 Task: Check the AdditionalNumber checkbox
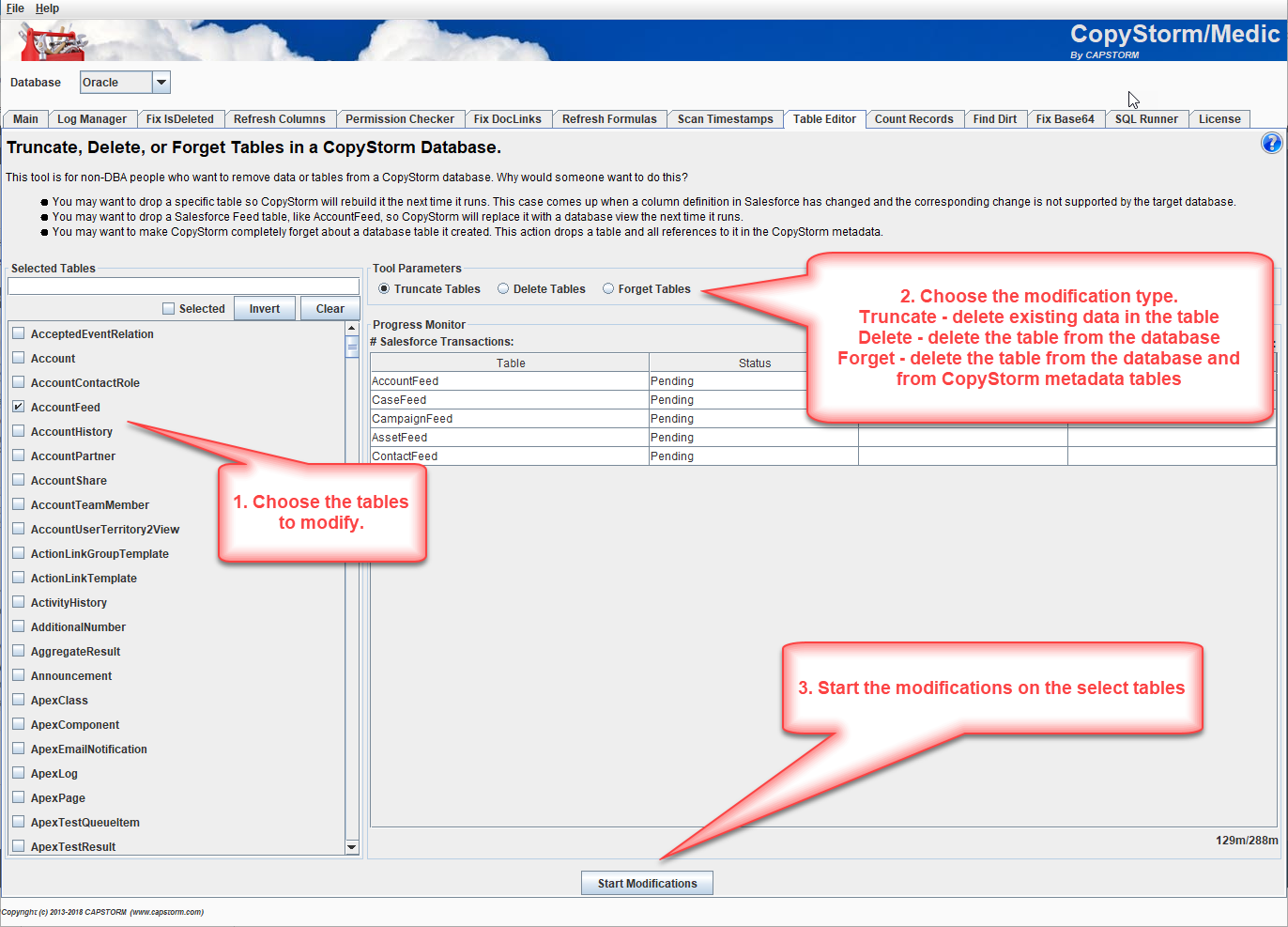18,626
